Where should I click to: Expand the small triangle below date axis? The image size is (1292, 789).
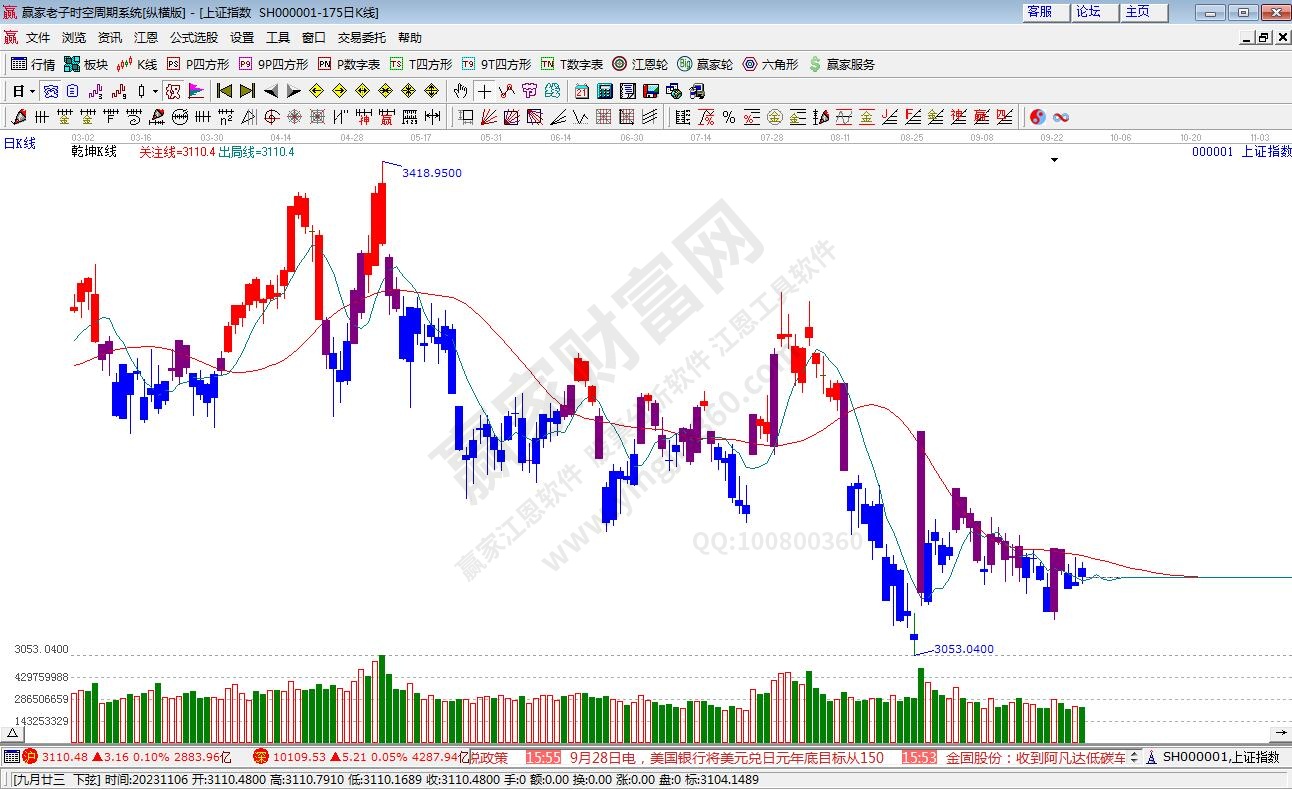[x=1053, y=158]
